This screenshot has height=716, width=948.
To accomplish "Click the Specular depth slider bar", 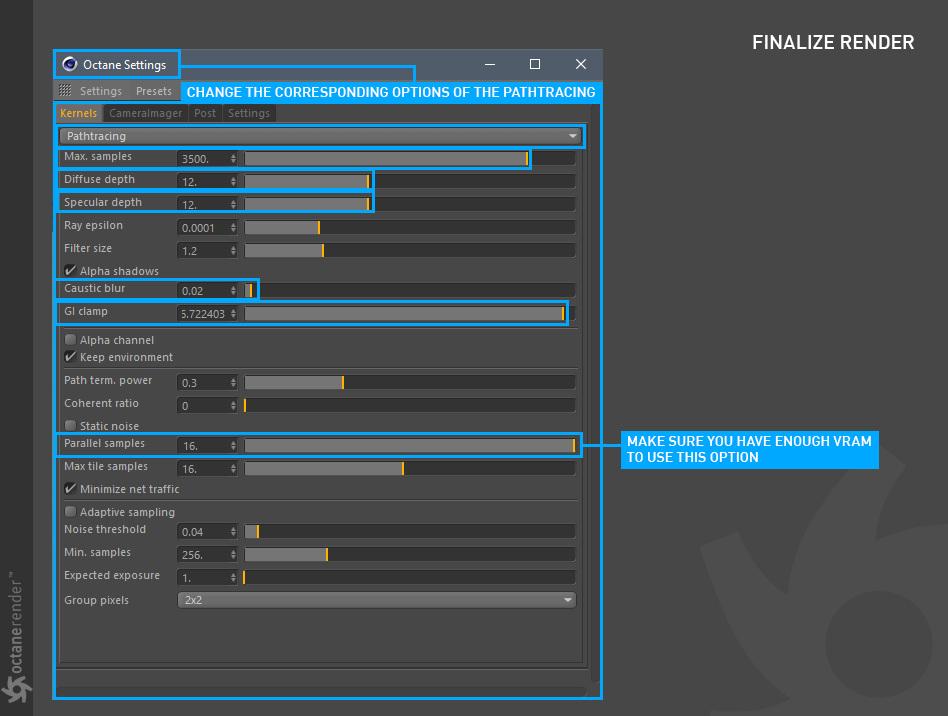I will click(x=409, y=204).
